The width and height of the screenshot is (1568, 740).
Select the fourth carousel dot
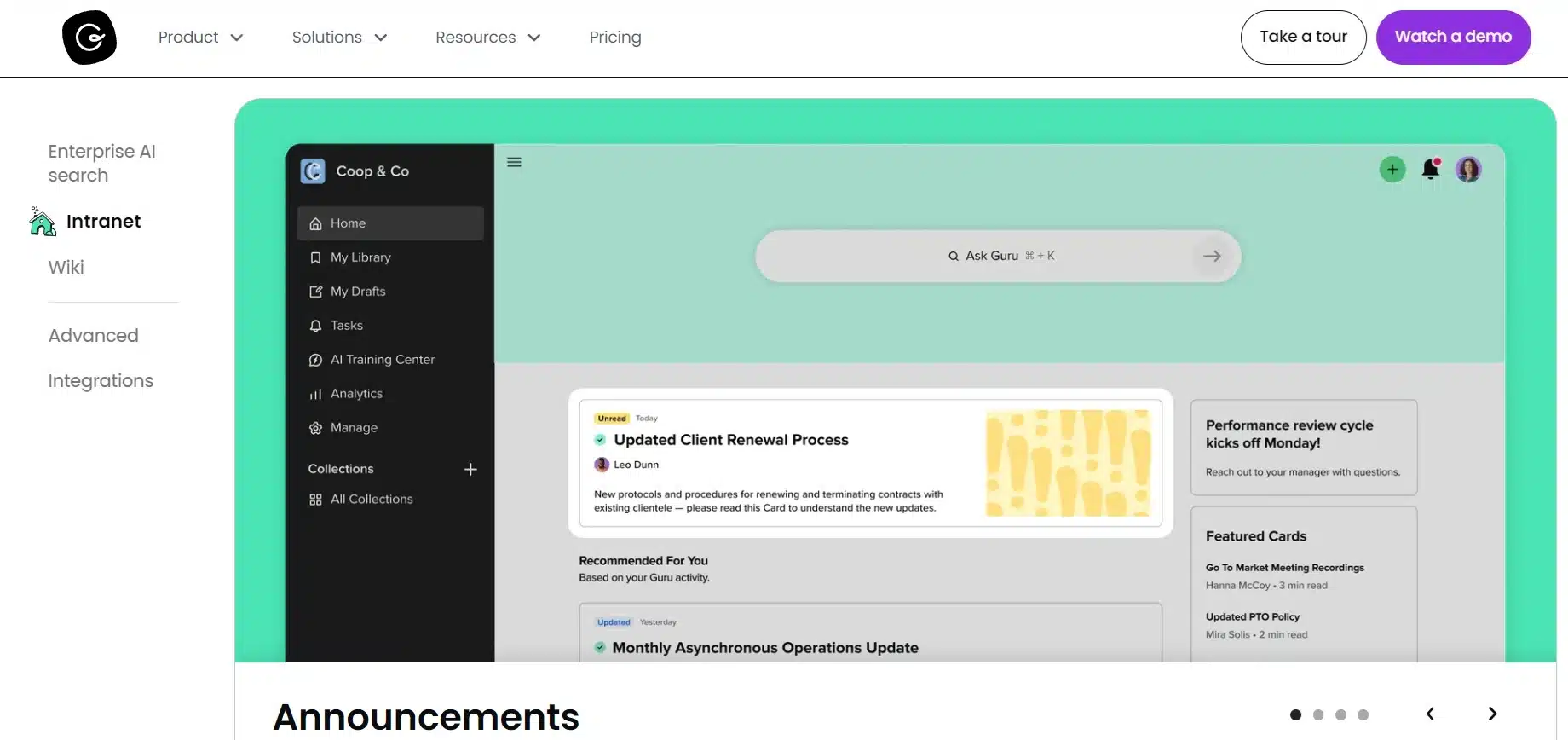pyautogui.click(x=1363, y=715)
